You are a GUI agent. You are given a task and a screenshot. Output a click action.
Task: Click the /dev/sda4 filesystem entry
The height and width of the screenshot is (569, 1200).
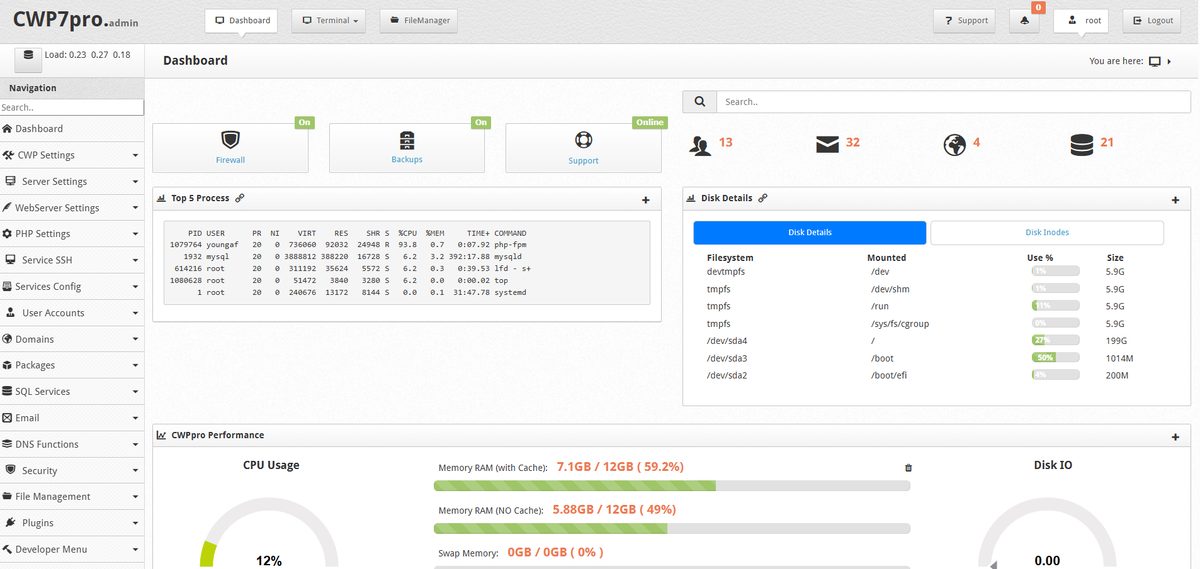point(727,341)
